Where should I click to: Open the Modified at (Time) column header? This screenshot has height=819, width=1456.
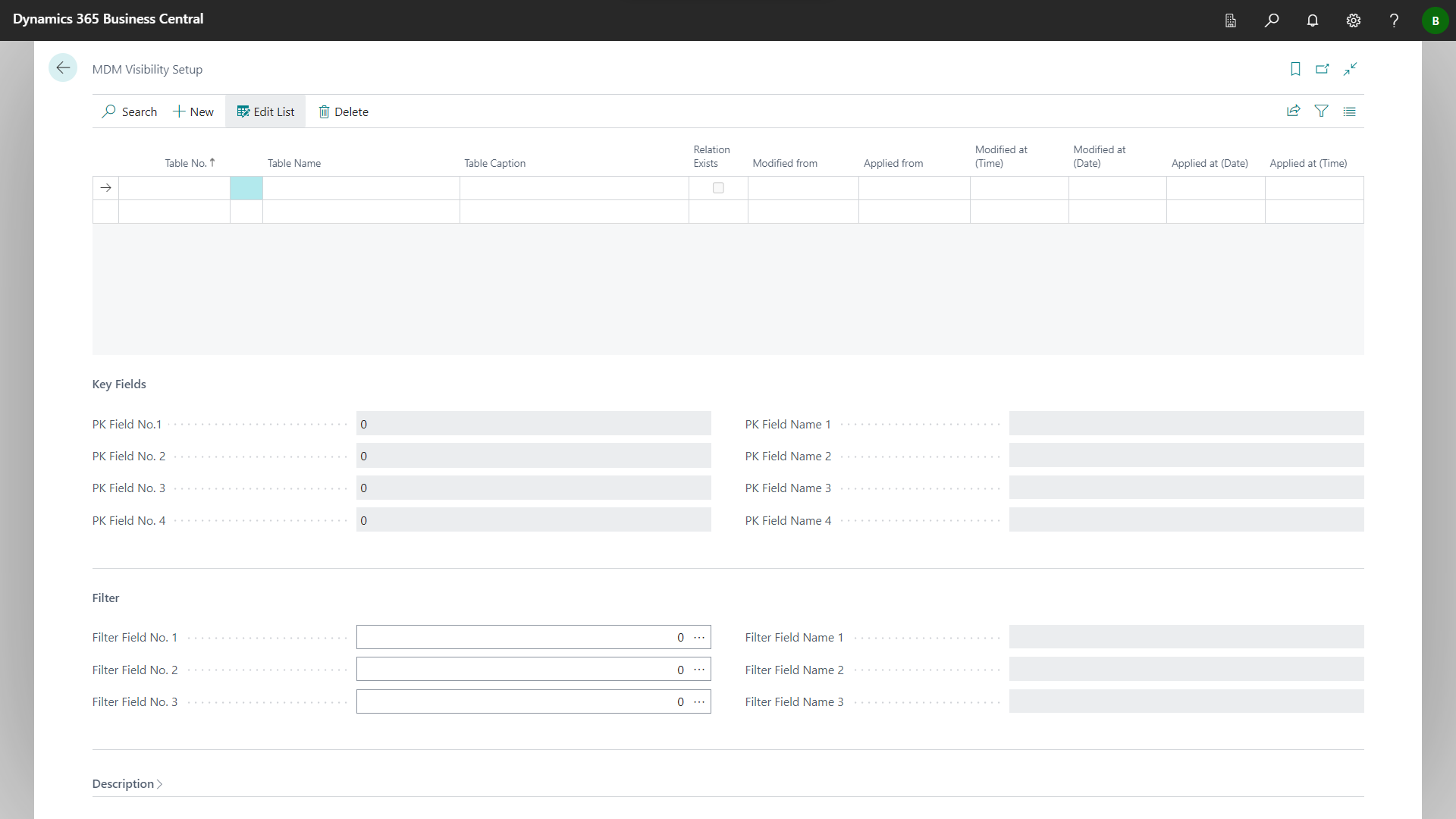pos(1001,156)
